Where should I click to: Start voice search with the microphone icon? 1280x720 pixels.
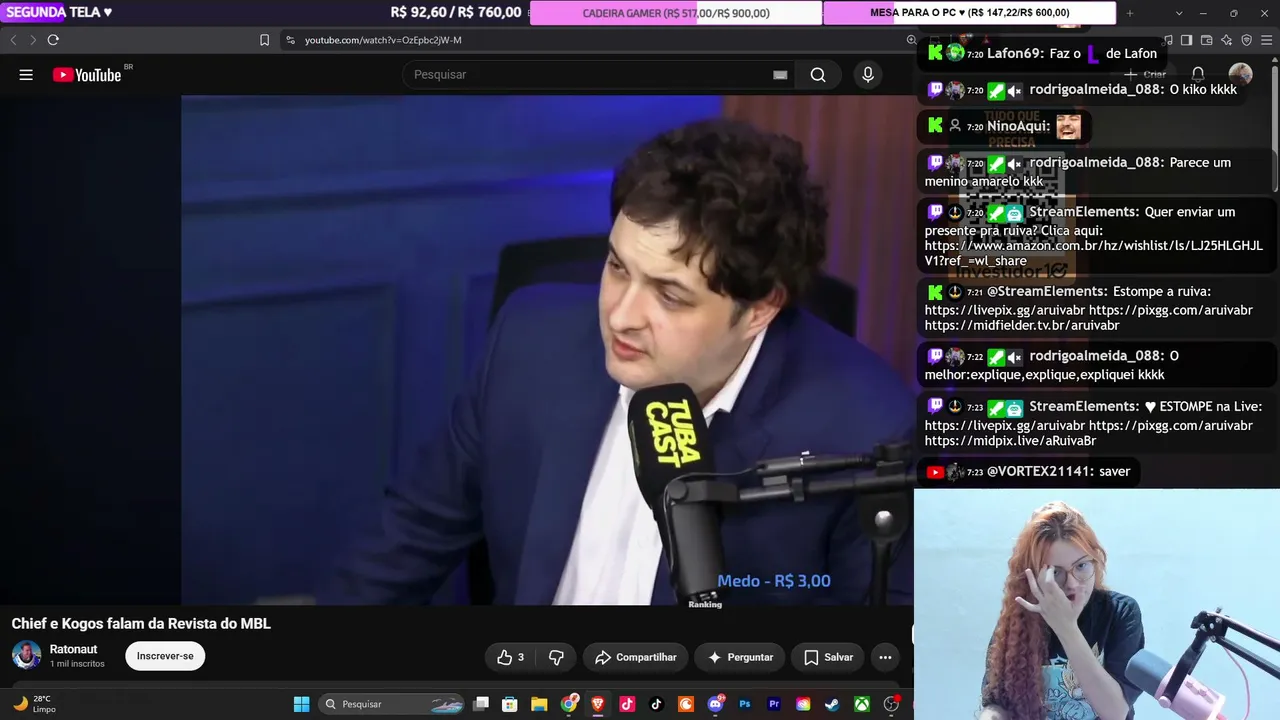coord(868,75)
